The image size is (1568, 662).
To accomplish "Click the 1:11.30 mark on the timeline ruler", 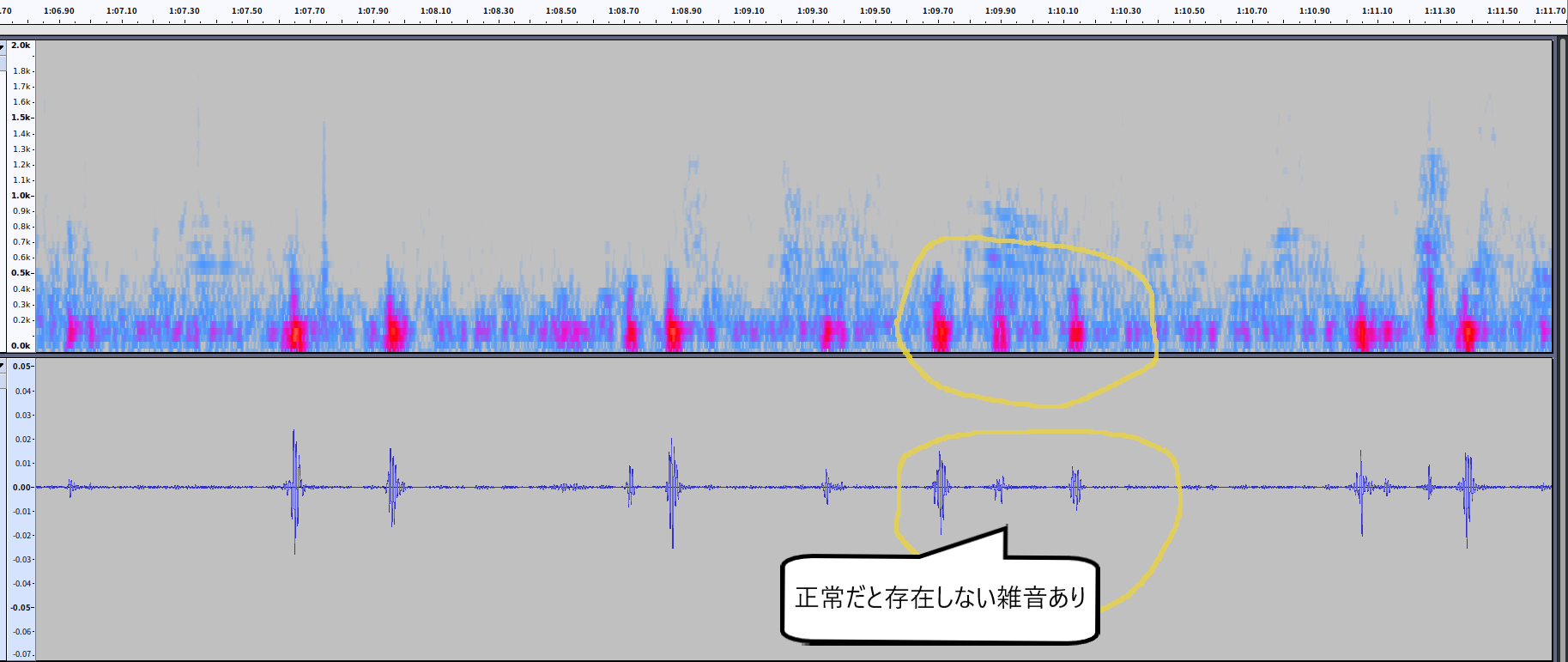I will coord(1440,11).
